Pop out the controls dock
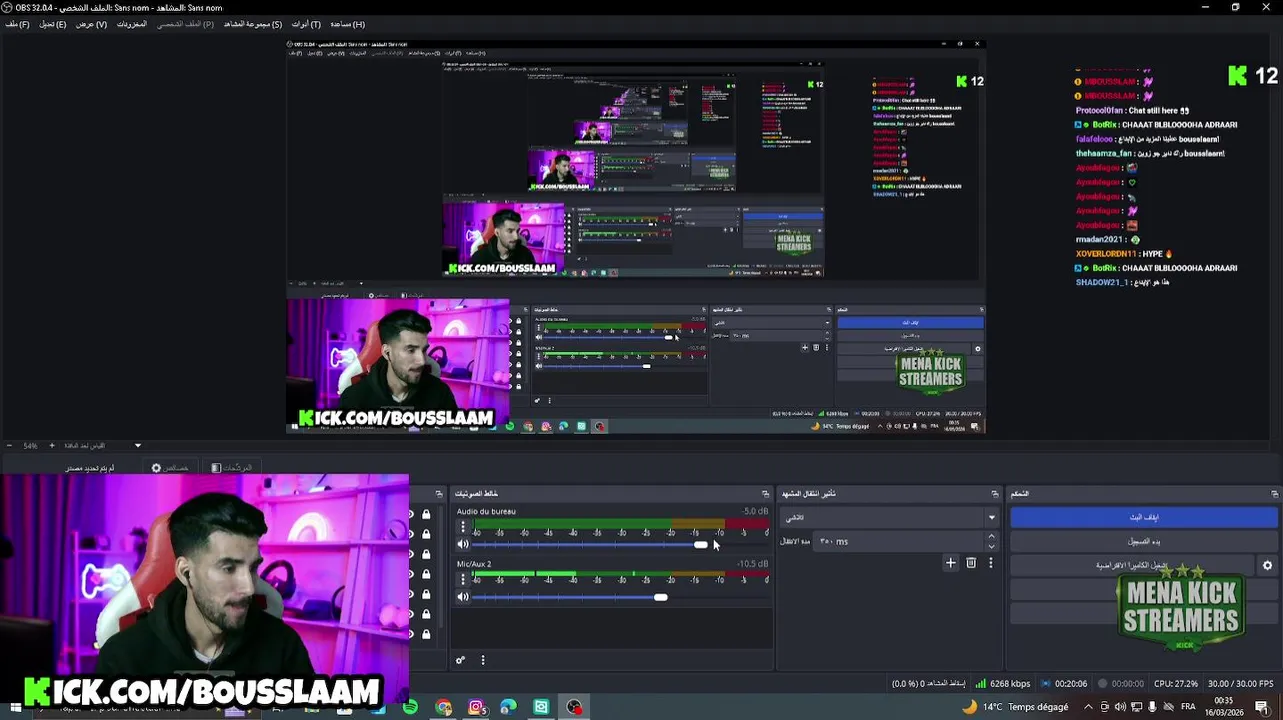Viewport: 1283px width, 720px height. 1274,494
